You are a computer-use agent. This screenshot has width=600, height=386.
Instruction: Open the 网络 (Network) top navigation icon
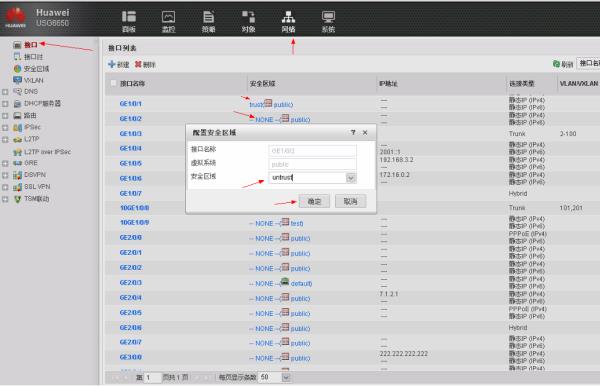[288, 17]
